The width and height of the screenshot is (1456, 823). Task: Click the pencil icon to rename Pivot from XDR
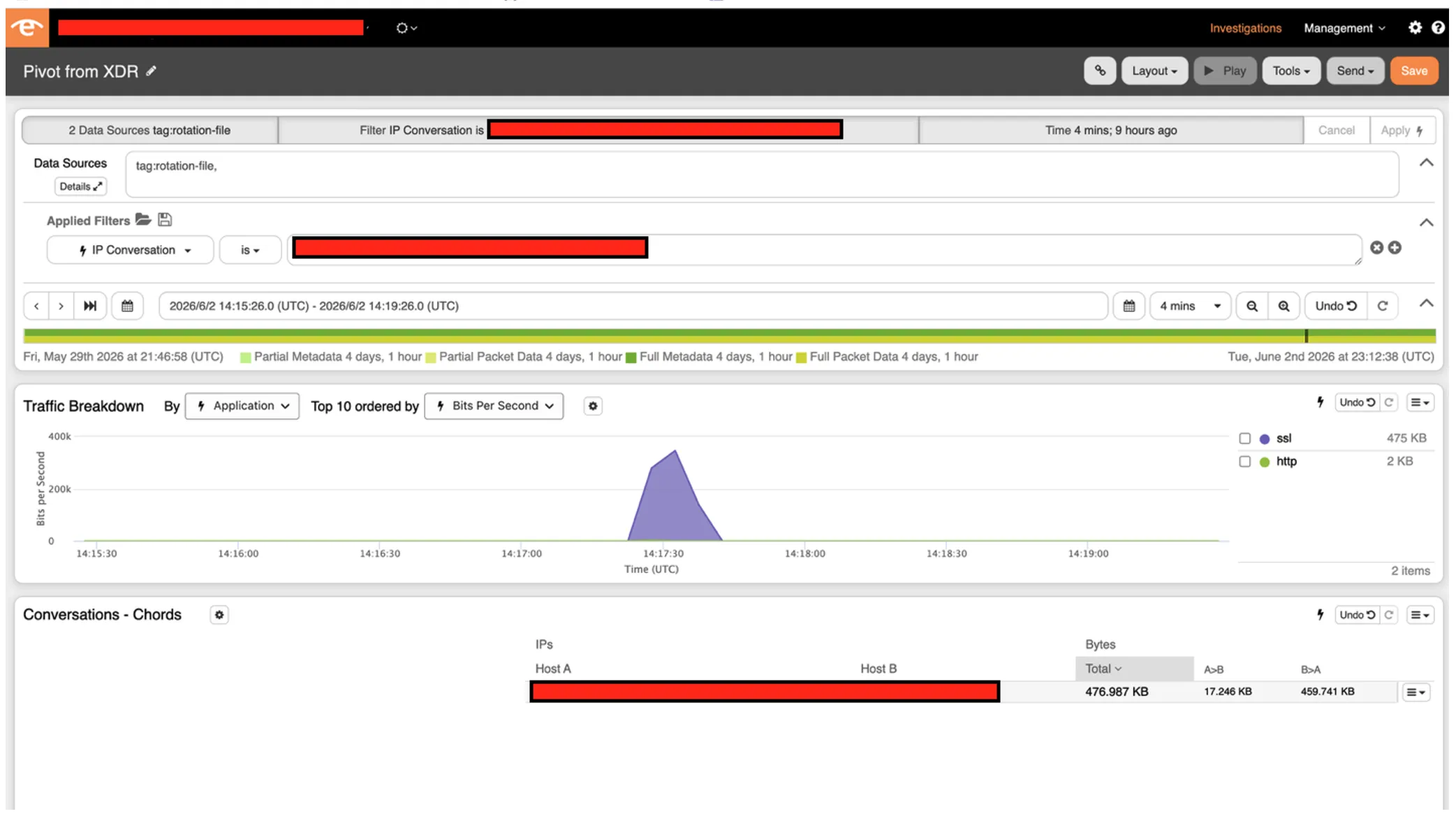152,71
